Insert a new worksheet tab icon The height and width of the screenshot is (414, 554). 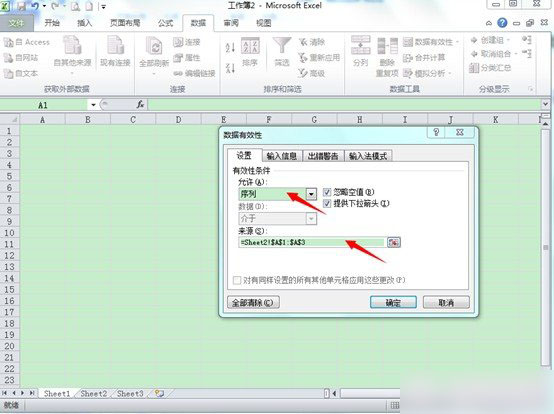pyautogui.click(x=159, y=393)
